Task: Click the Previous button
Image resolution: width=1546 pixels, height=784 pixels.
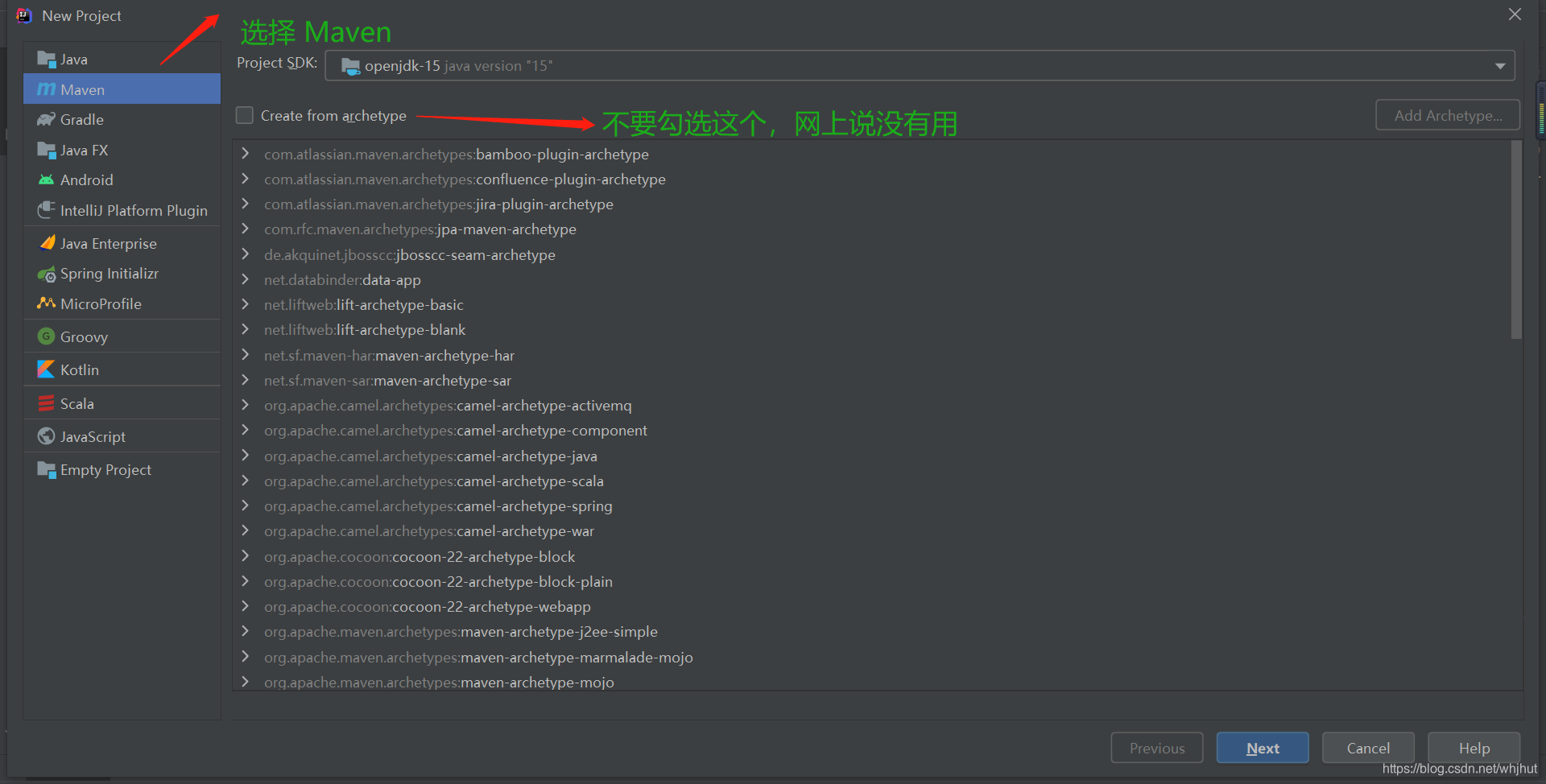Action: point(1156,748)
